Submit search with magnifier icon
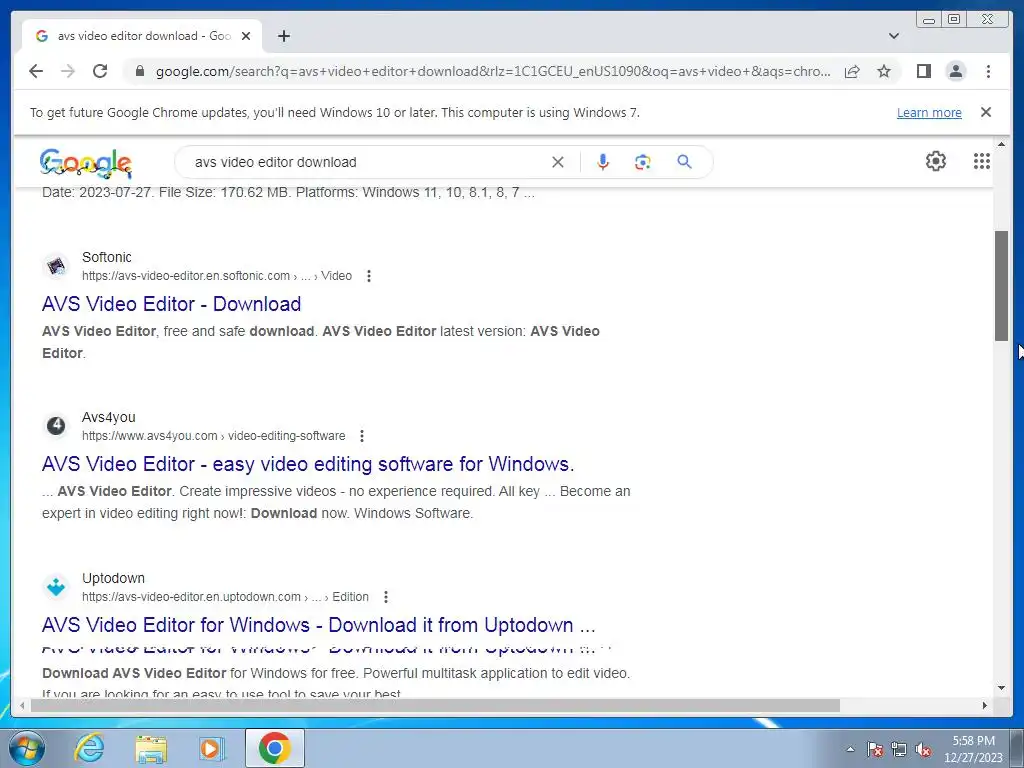1024x768 pixels. pos(684,162)
